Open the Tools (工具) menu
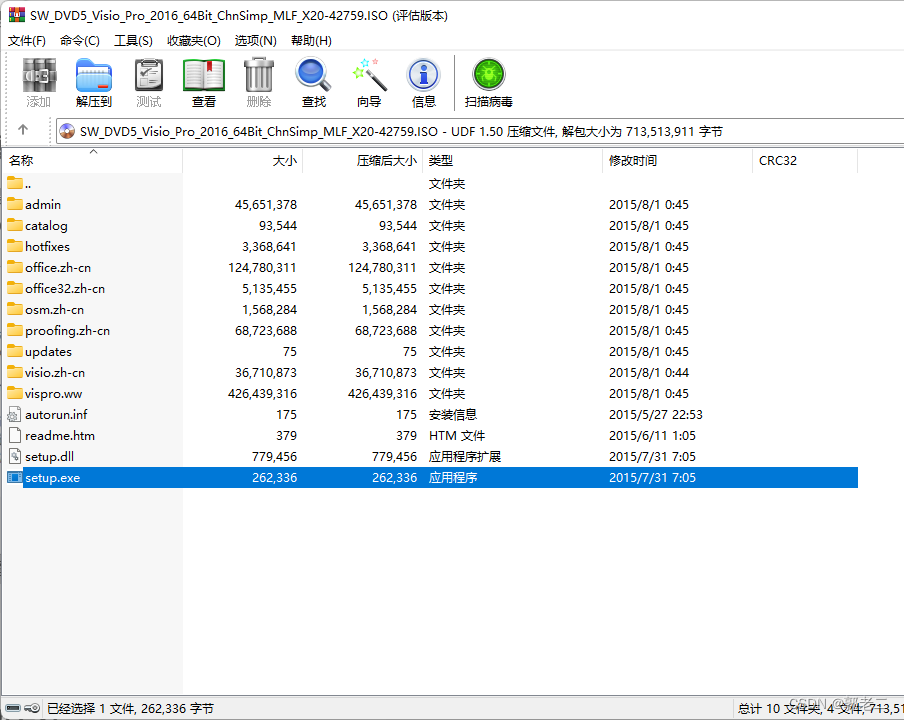 (133, 40)
